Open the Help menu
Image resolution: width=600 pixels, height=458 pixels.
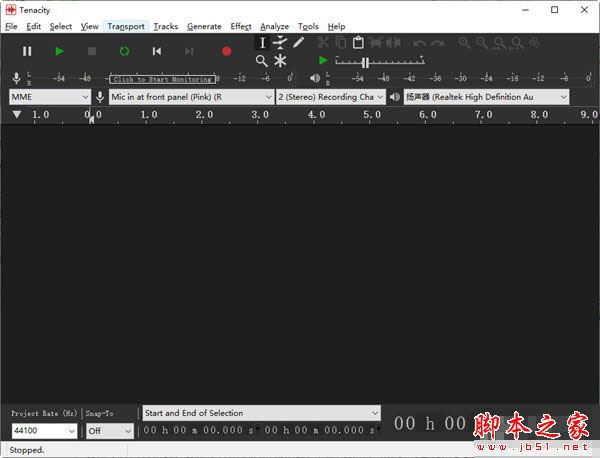pyautogui.click(x=336, y=26)
